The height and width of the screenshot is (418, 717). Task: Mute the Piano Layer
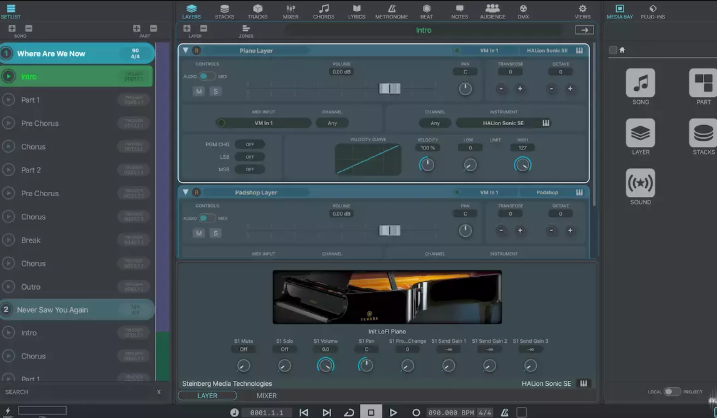tap(198, 91)
